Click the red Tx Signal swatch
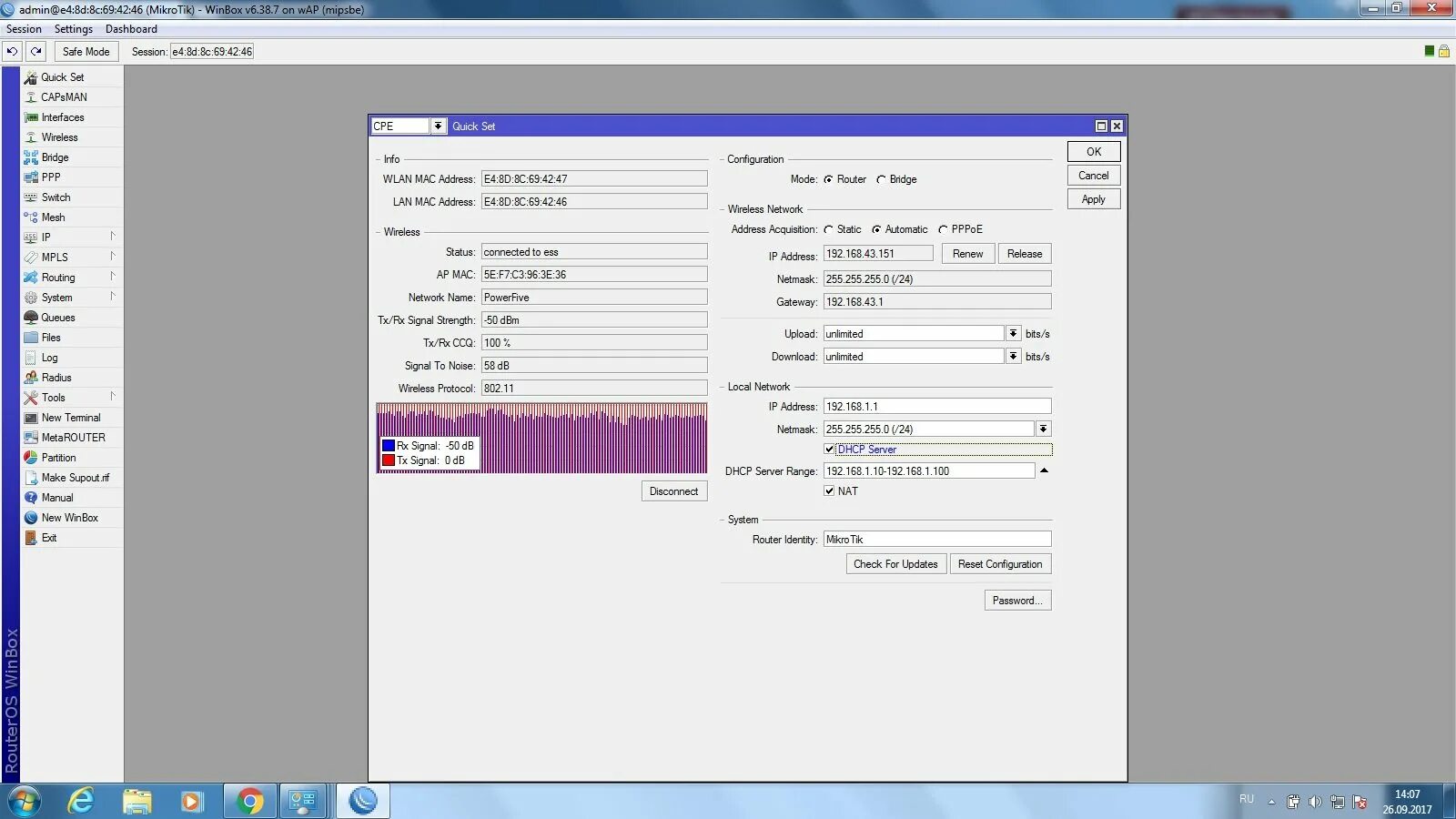The height and width of the screenshot is (819, 1456). click(x=389, y=460)
